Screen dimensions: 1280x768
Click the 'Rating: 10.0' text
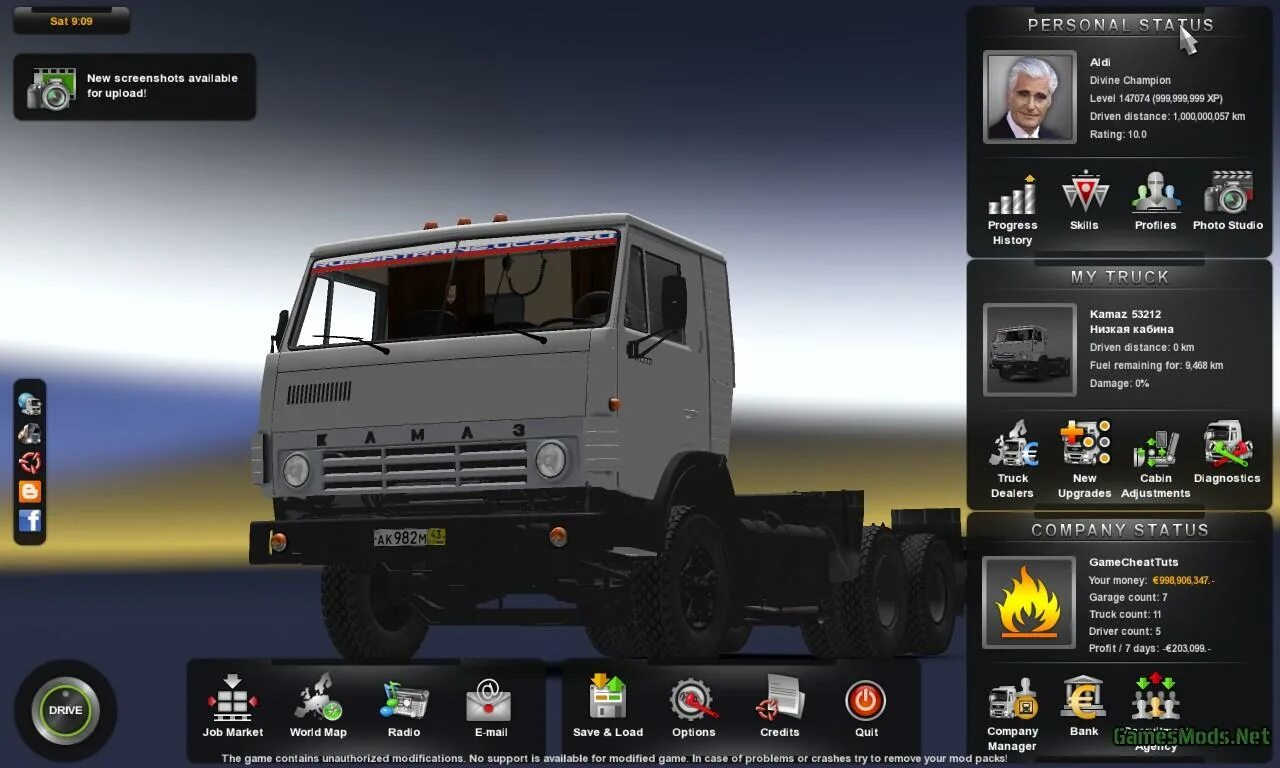[1118, 135]
